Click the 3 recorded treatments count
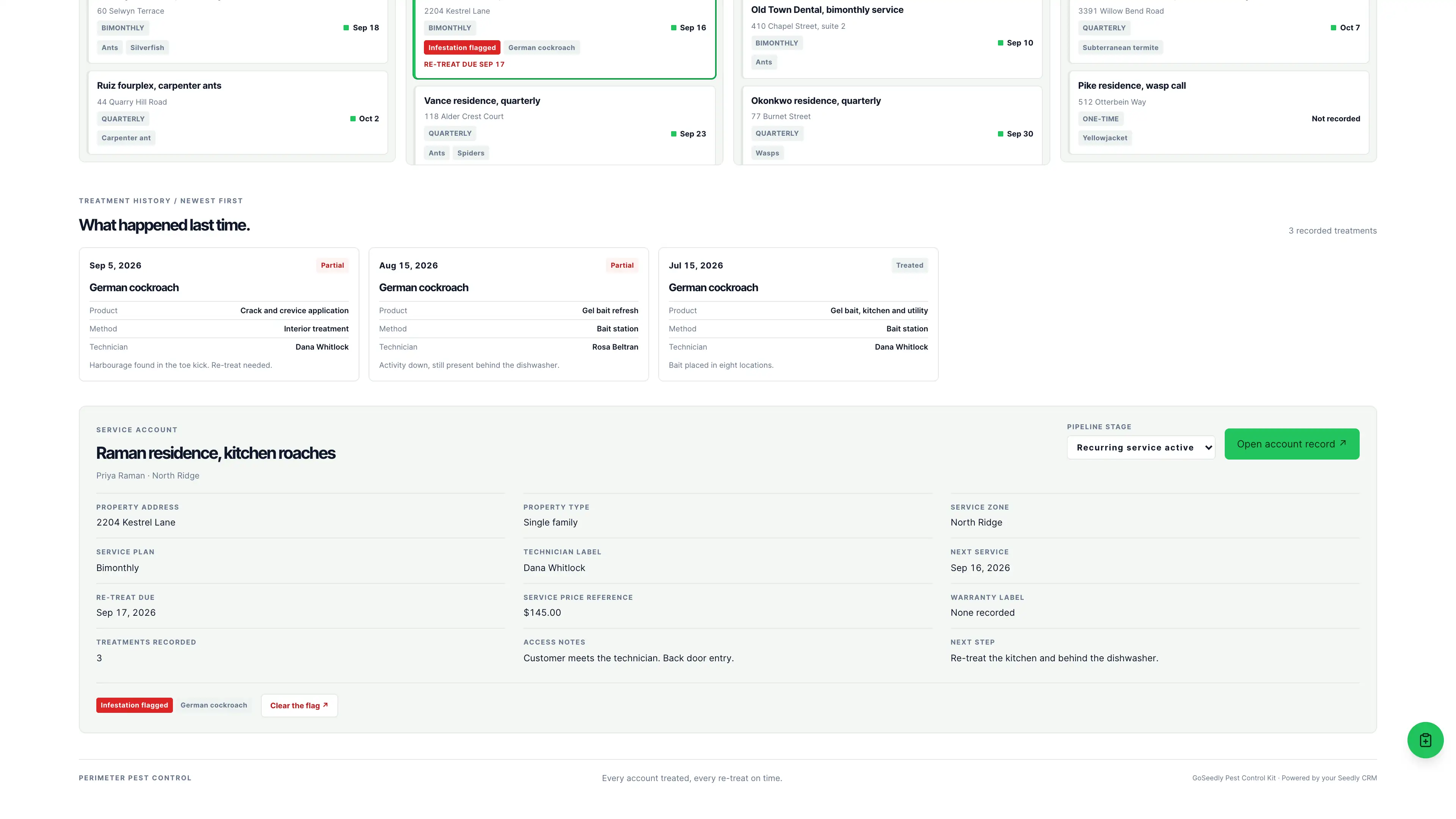 coord(1332,231)
